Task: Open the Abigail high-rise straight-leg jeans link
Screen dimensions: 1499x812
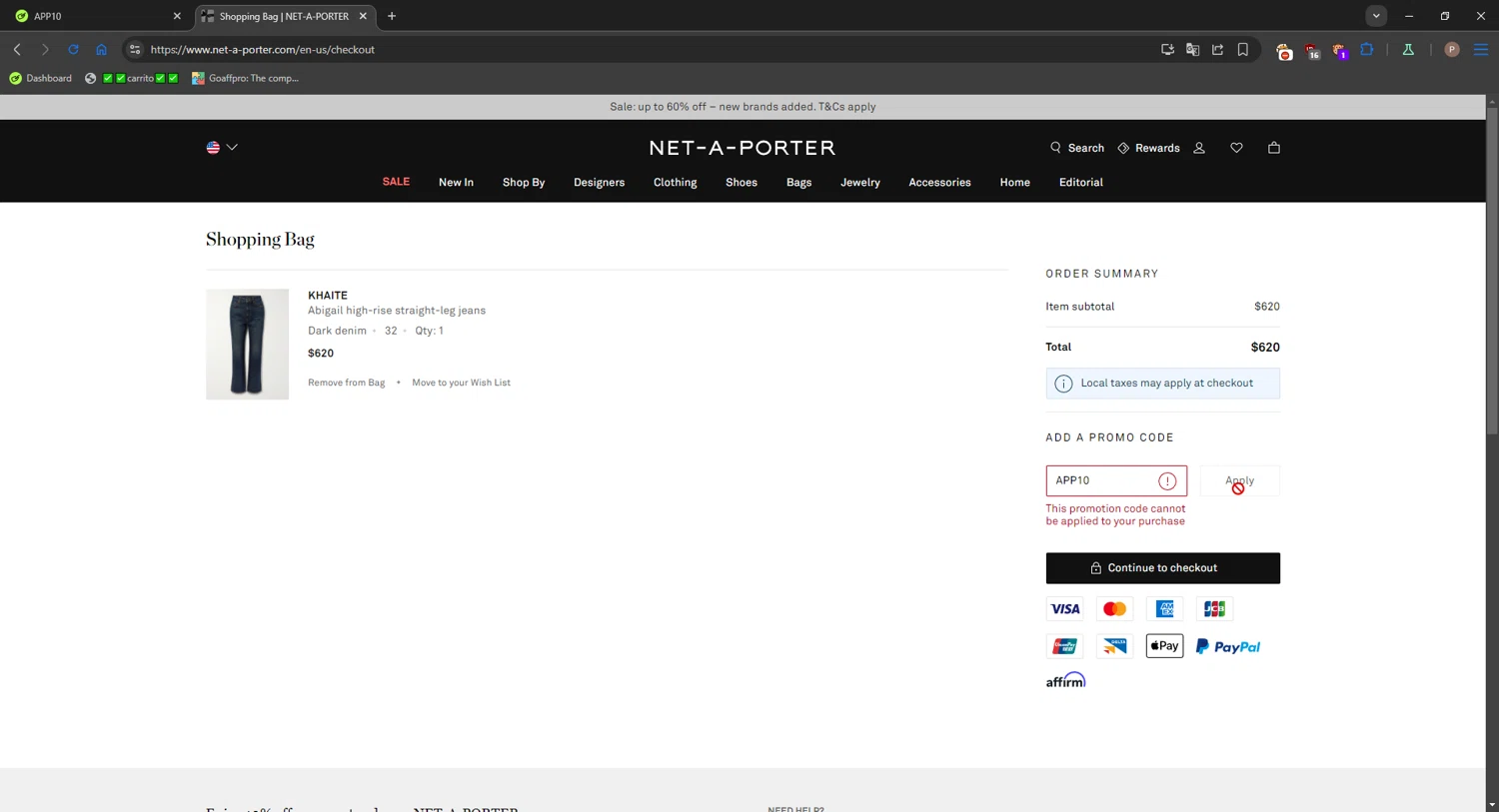Action: (397, 311)
